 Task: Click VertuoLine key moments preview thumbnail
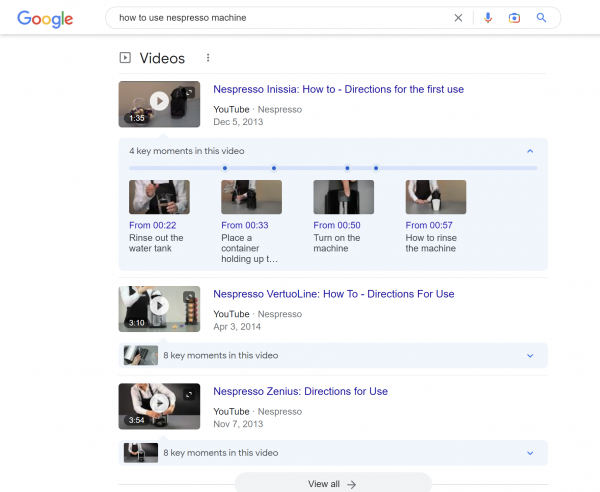pyautogui.click(x=141, y=355)
